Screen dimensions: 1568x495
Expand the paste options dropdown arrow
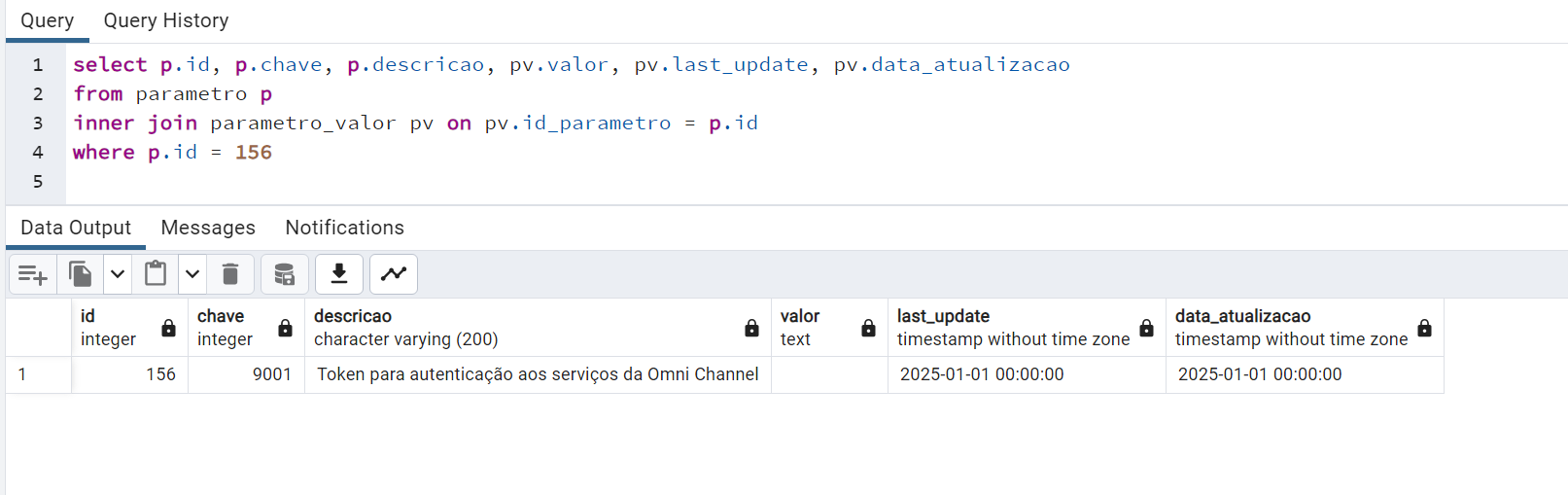192,274
